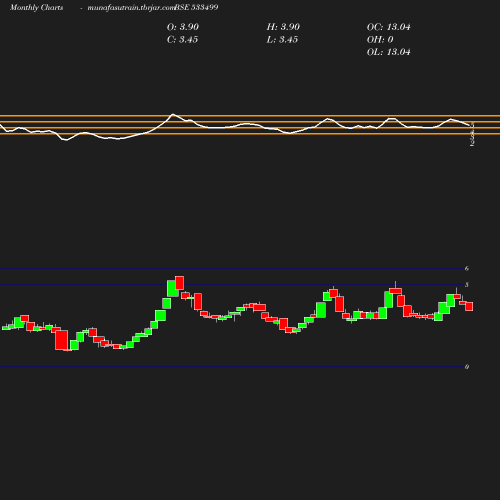The image size is (500, 500).
Task: Click the tall red candle at the chart's highest peak
Action: [180, 283]
